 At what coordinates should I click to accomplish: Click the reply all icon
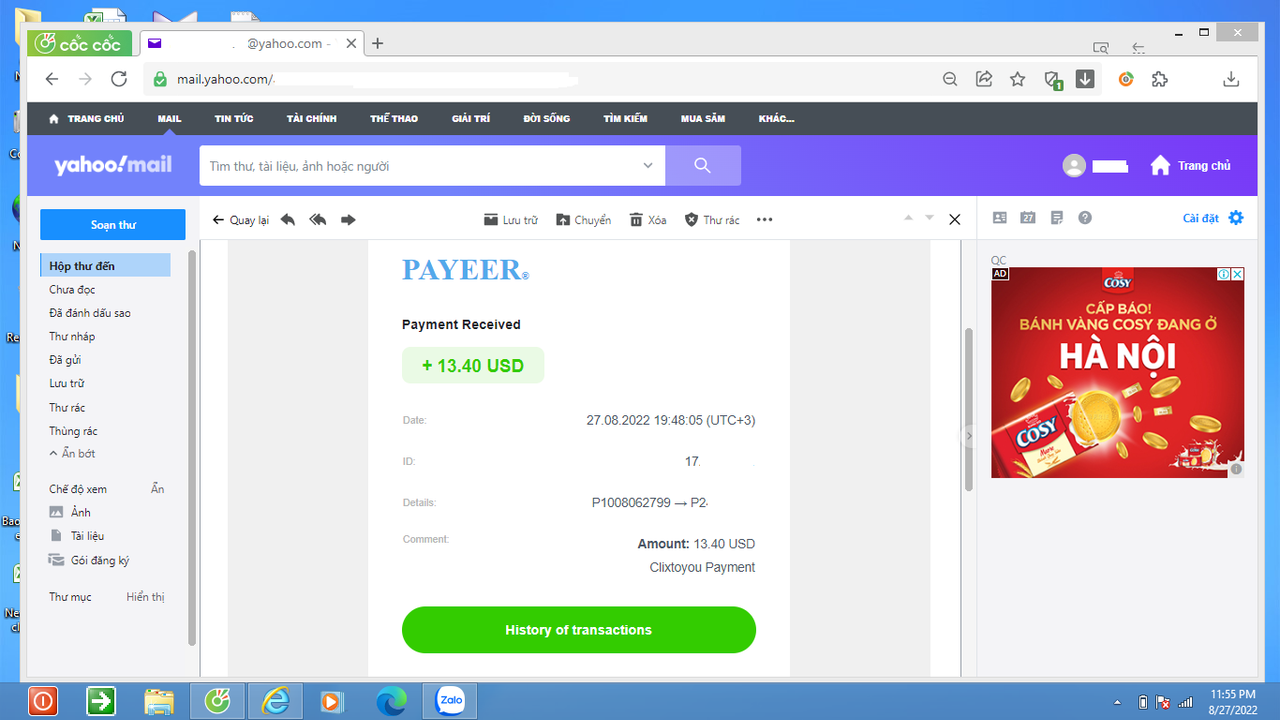point(318,220)
